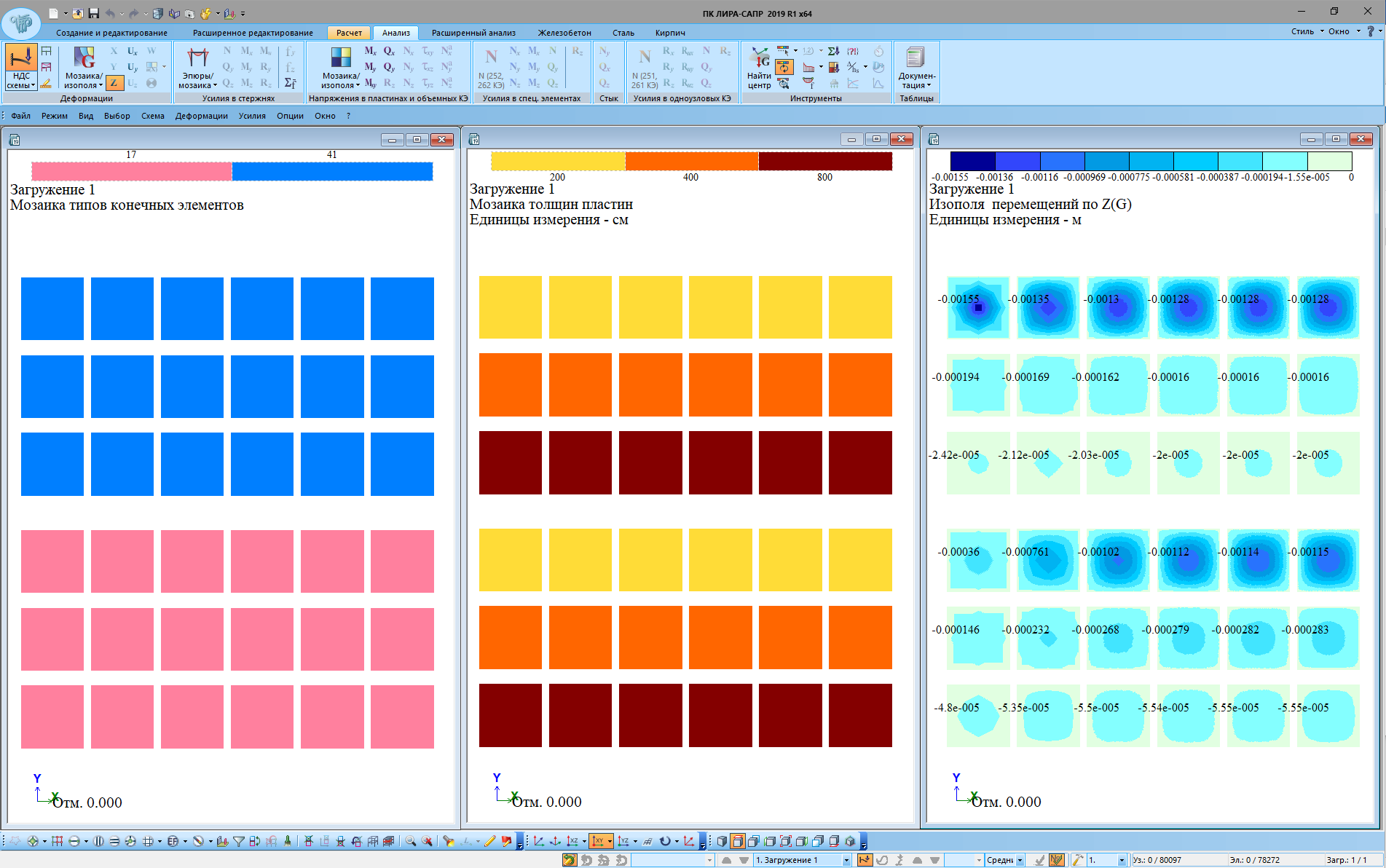Click the Σf summation icon in rod forces

click(x=290, y=83)
